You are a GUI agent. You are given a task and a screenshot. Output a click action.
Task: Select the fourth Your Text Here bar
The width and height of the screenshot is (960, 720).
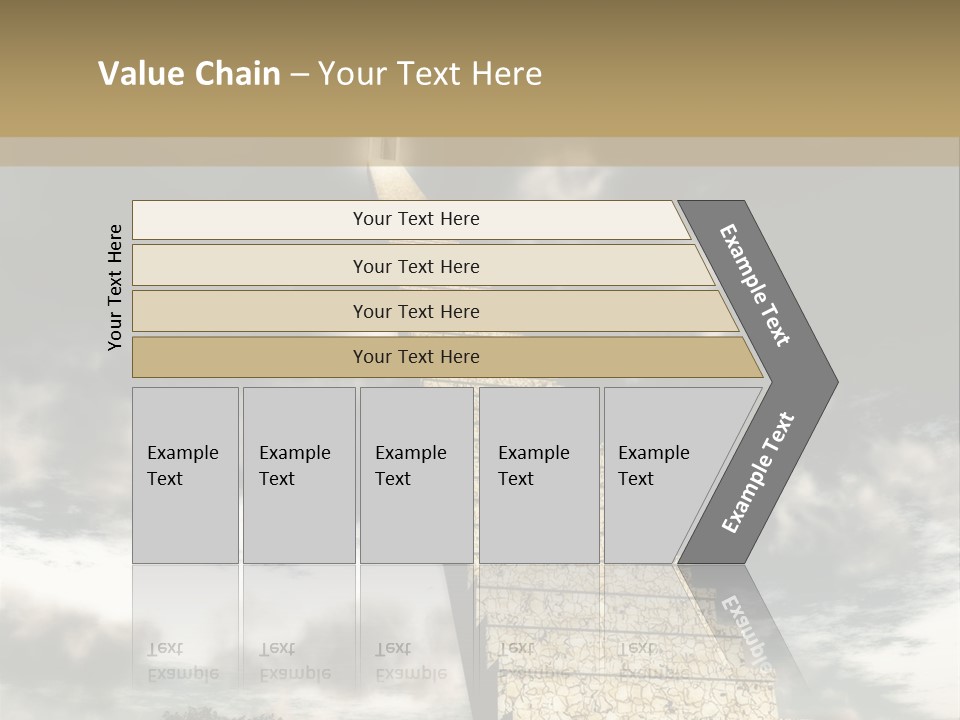tap(415, 357)
